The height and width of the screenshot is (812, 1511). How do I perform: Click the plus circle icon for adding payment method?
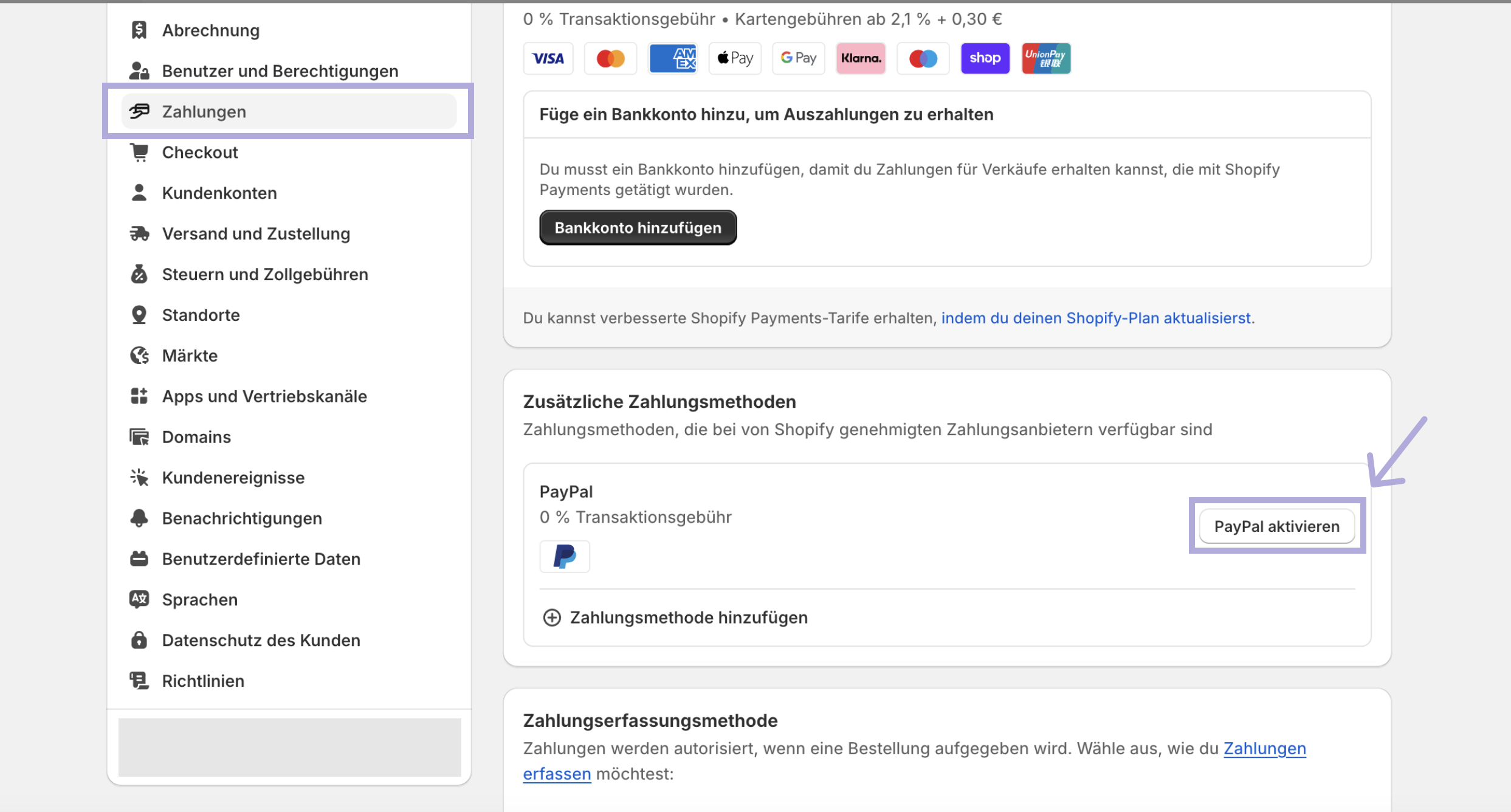(552, 618)
